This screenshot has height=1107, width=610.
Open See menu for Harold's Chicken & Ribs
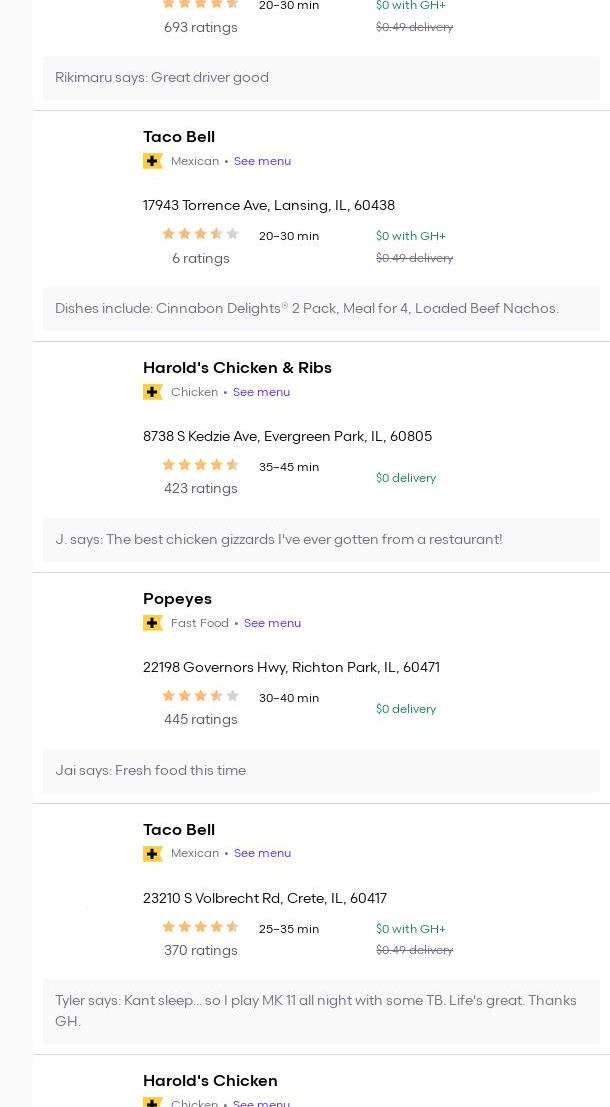[261, 392]
